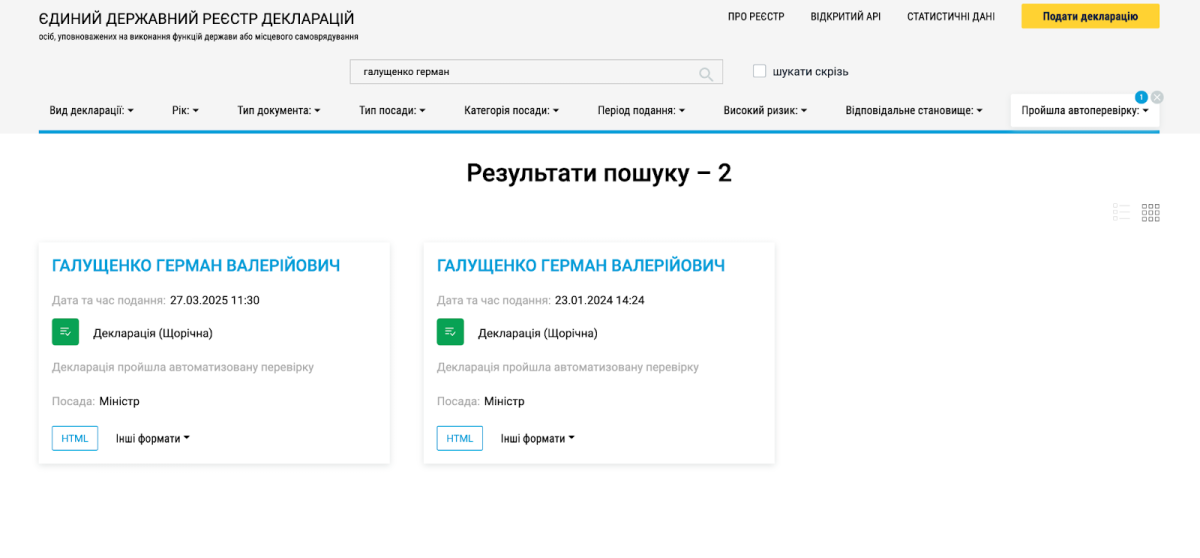Expand 'Тип документа' filter
Image resolution: width=1200 pixels, height=558 pixels.
tap(278, 111)
